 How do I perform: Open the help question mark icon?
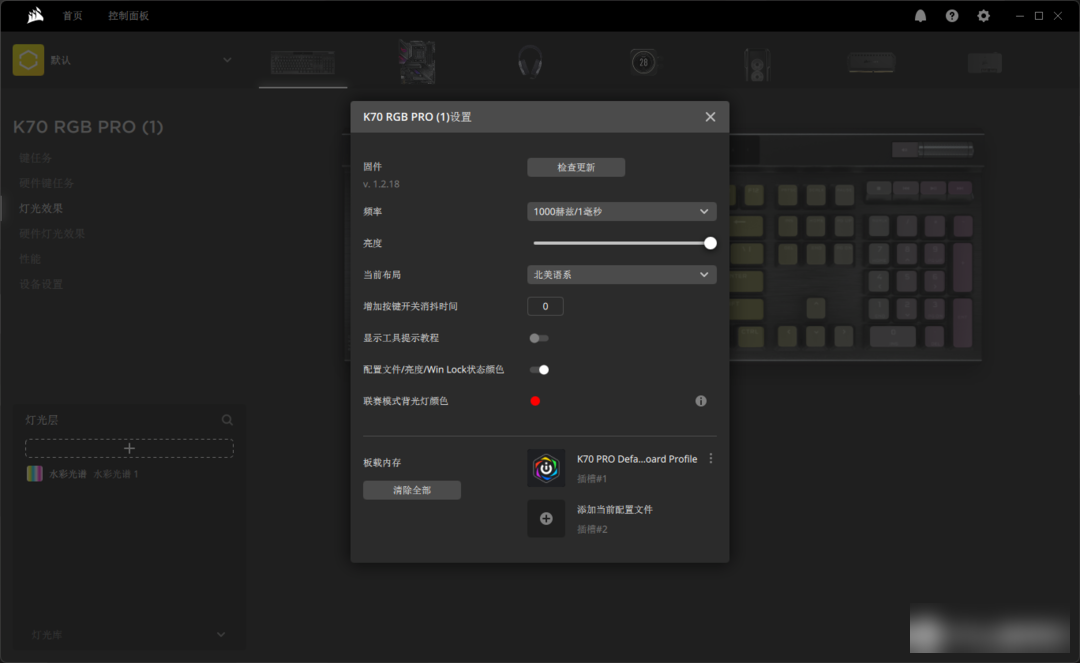[952, 16]
